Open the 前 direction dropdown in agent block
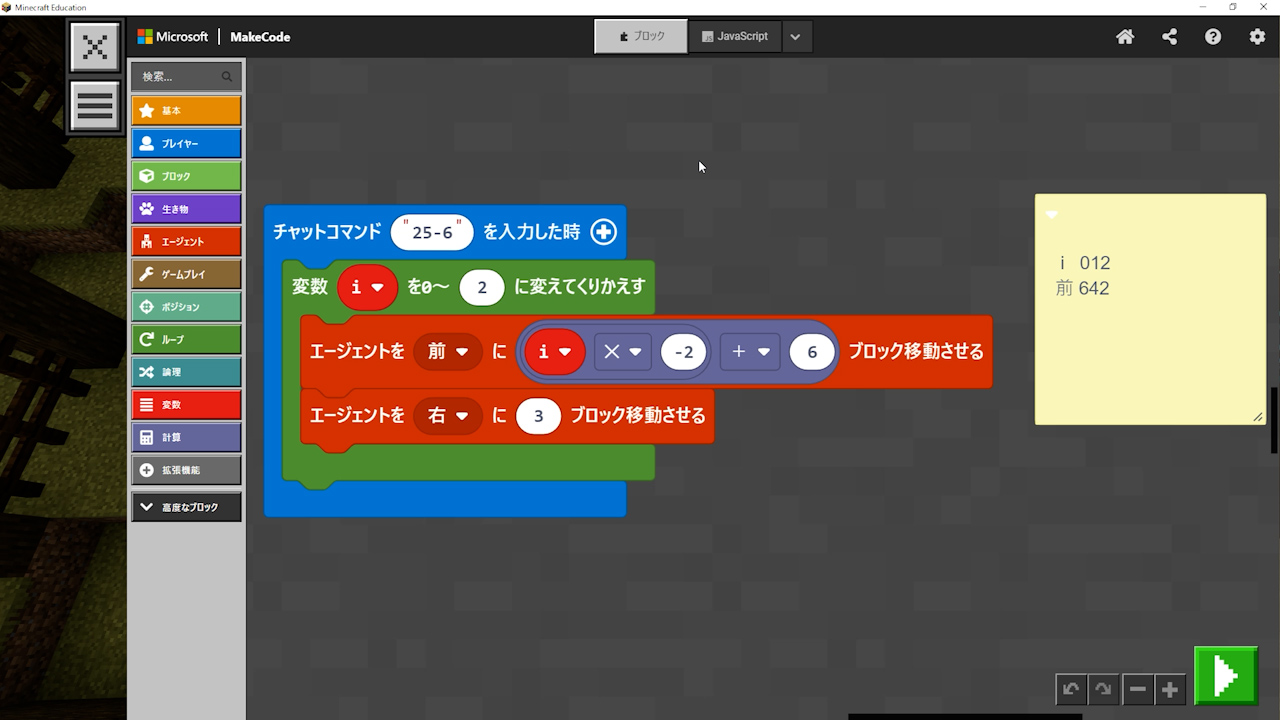This screenshot has height=720, width=1280. pos(448,352)
